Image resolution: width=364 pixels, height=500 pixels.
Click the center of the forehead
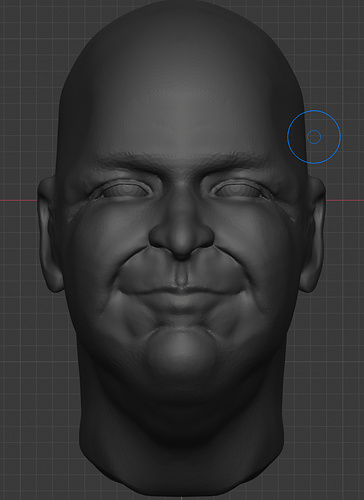[182, 110]
